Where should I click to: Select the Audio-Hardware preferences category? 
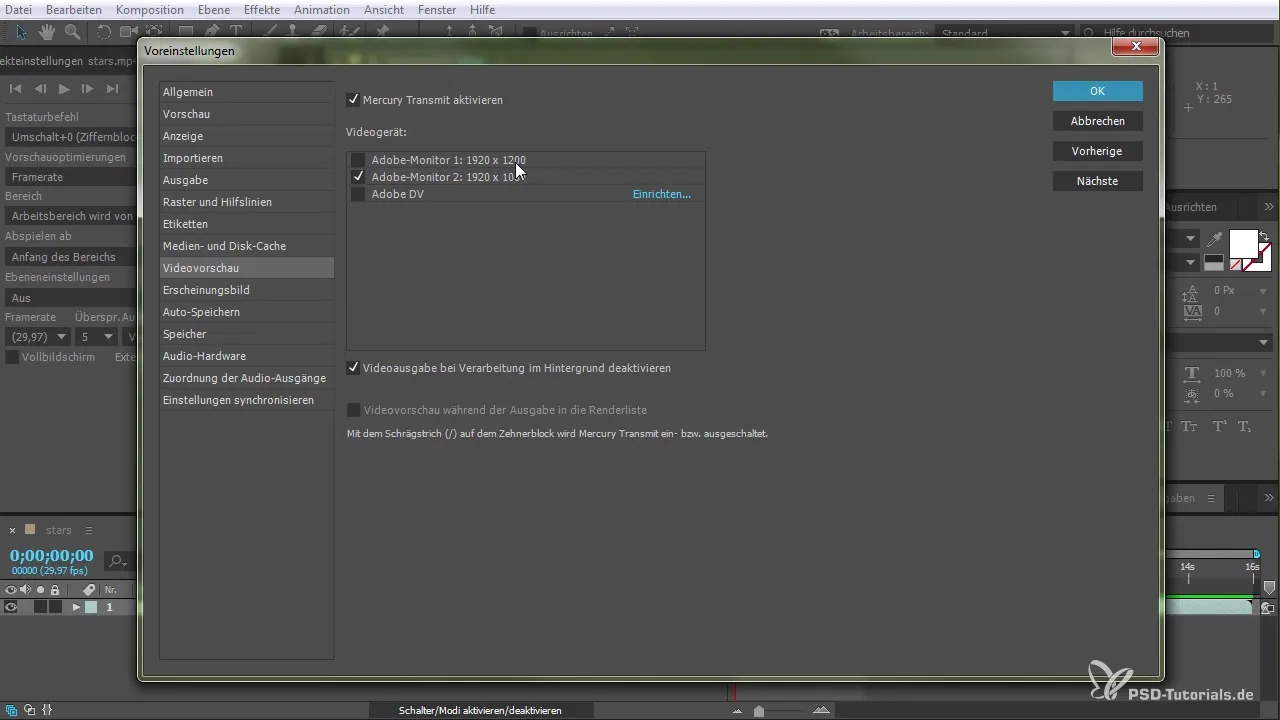(x=247, y=356)
